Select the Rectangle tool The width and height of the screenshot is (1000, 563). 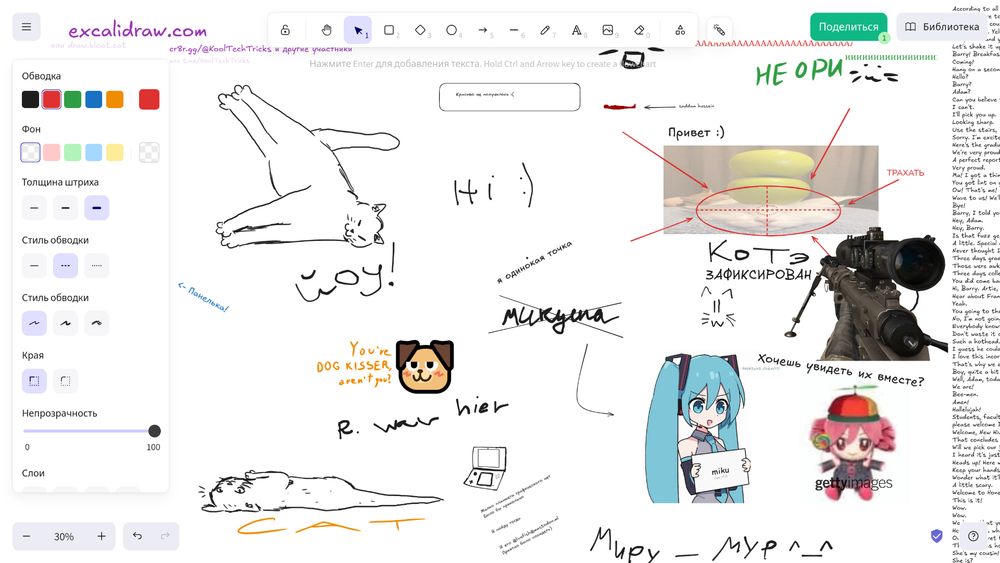click(389, 30)
